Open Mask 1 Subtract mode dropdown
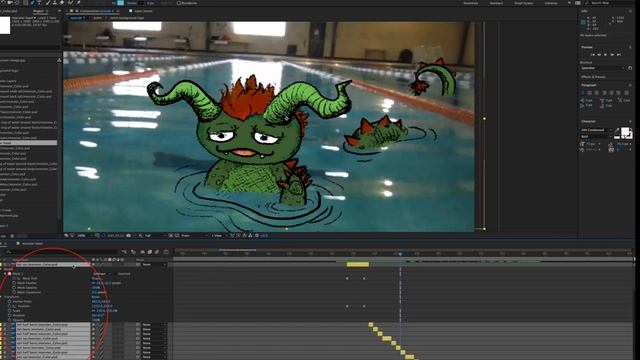 (x=102, y=274)
